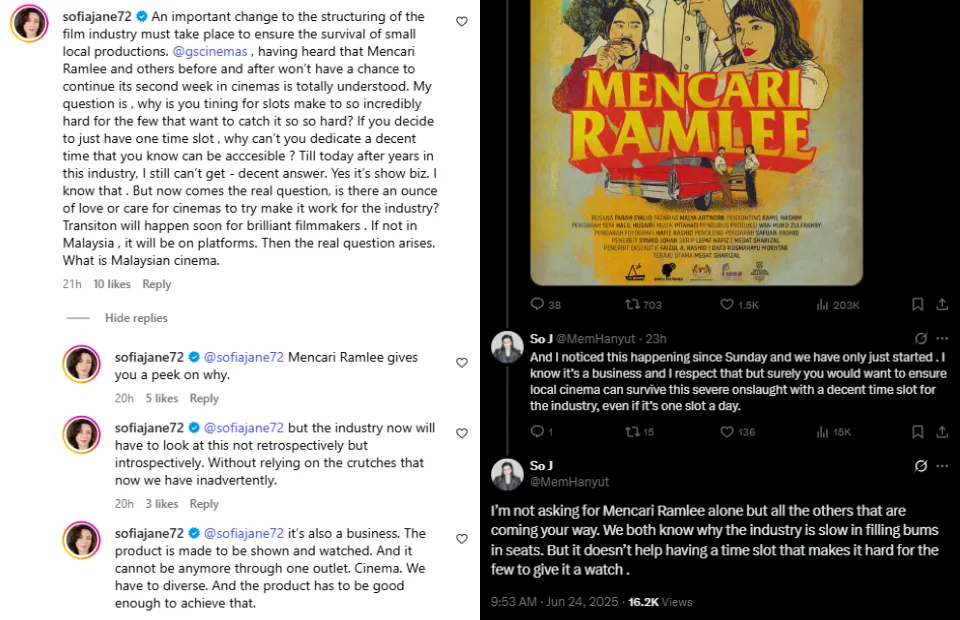Like the main sofiajane72 comment with the heart
960x620 pixels.
click(x=462, y=21)
